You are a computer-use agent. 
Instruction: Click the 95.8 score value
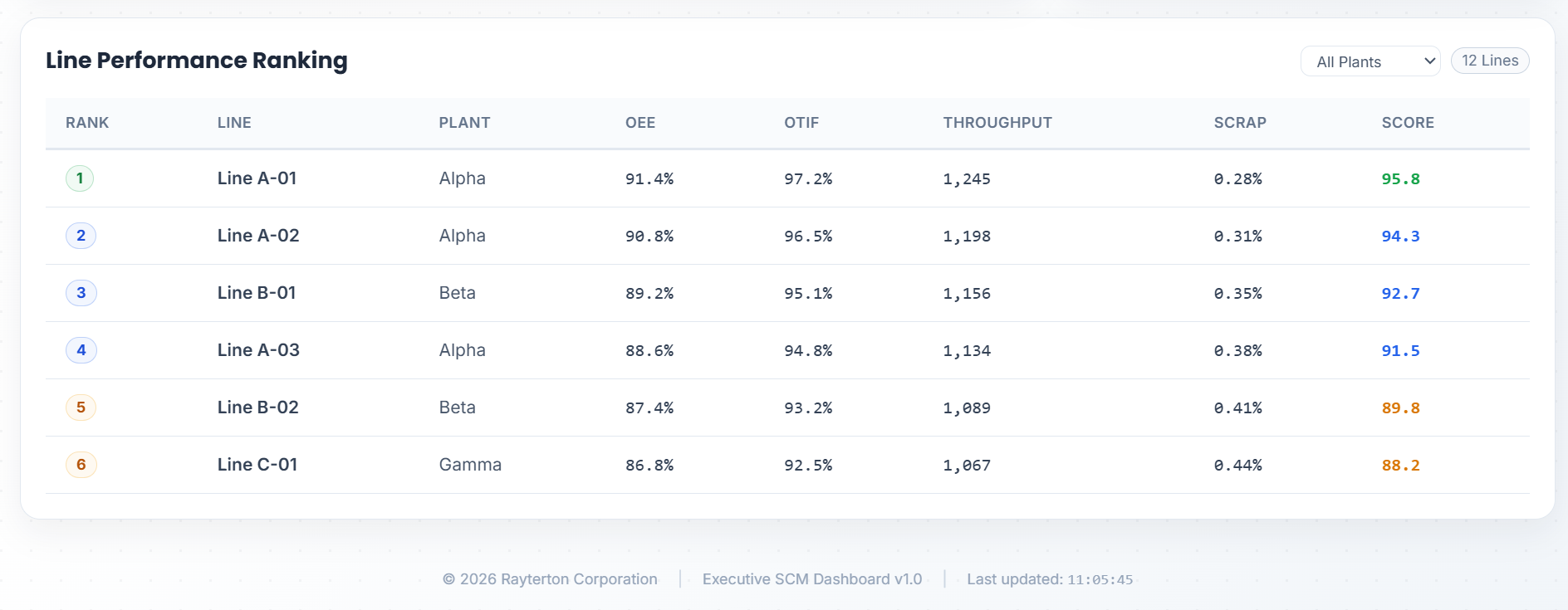coord(1400,179)
